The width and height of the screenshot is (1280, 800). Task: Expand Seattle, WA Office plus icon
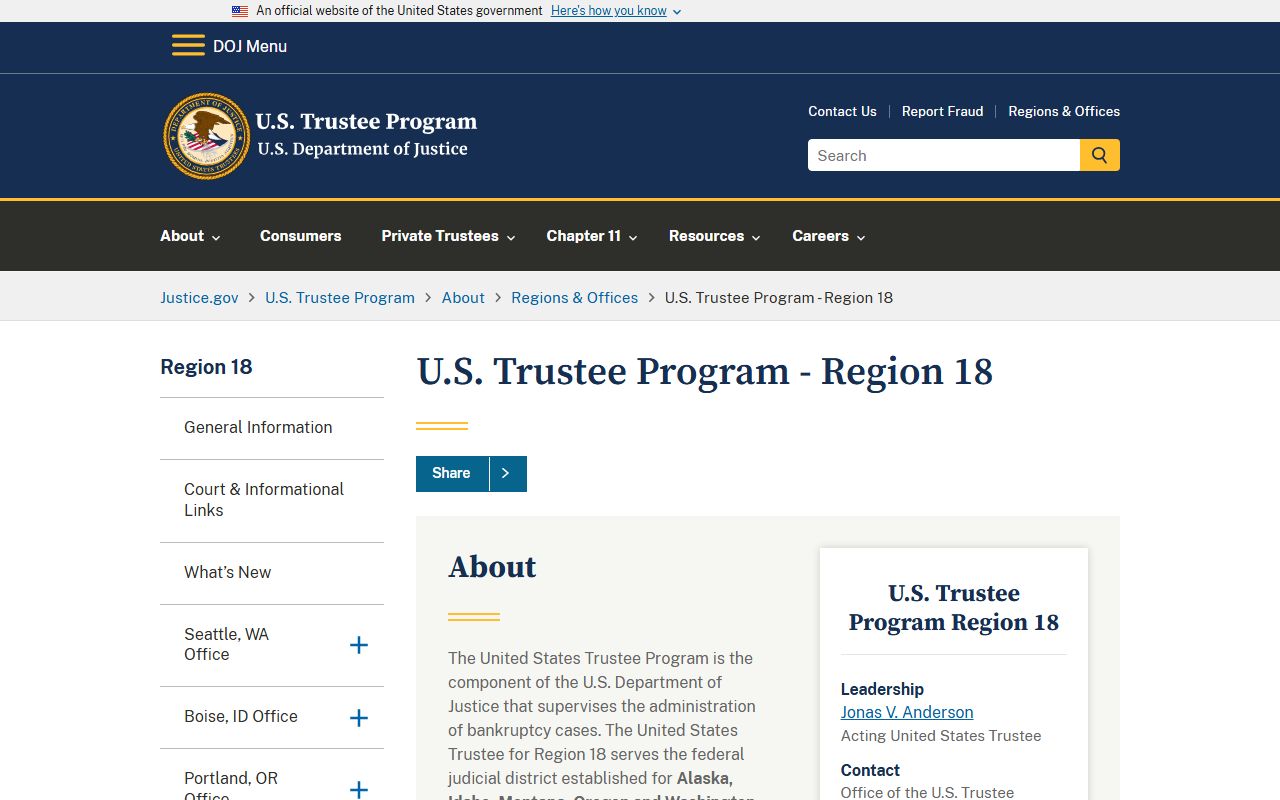[x=359, y=645]
